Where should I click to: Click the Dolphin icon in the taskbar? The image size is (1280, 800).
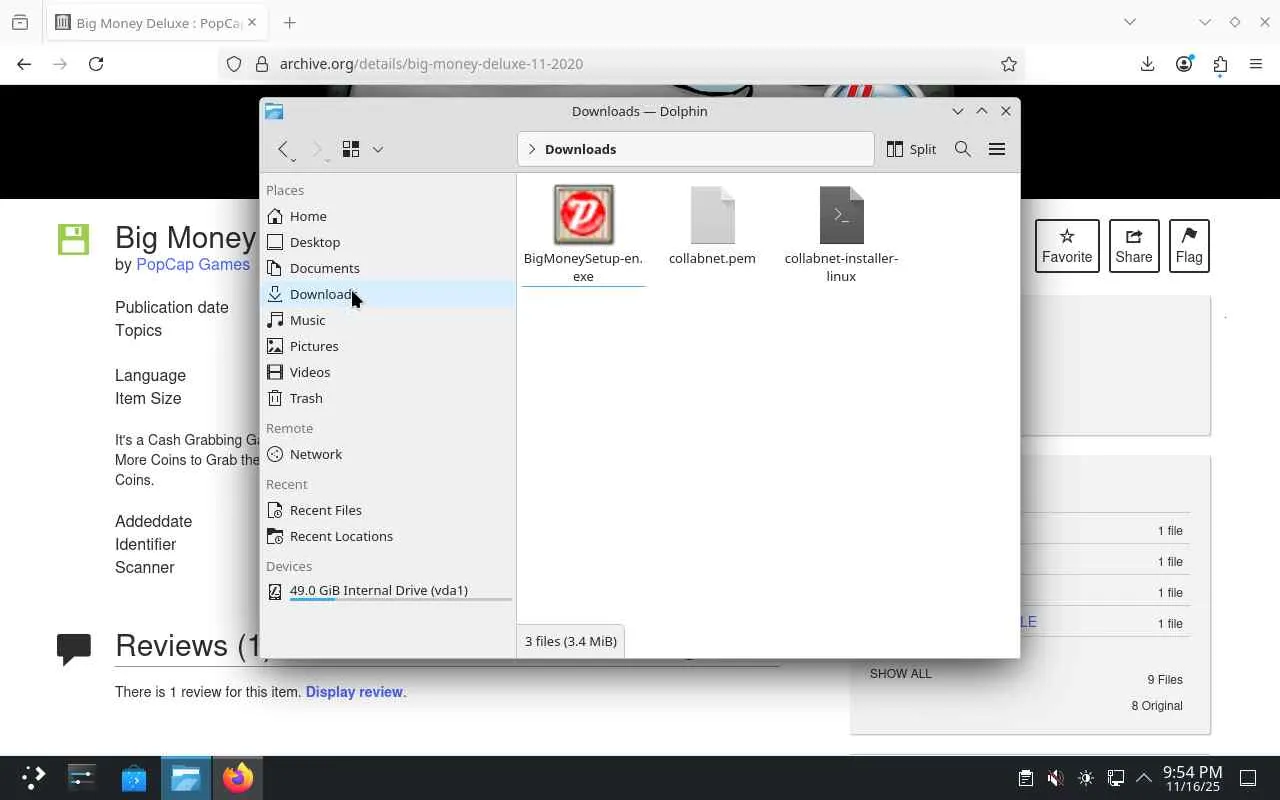click(186, 777)
